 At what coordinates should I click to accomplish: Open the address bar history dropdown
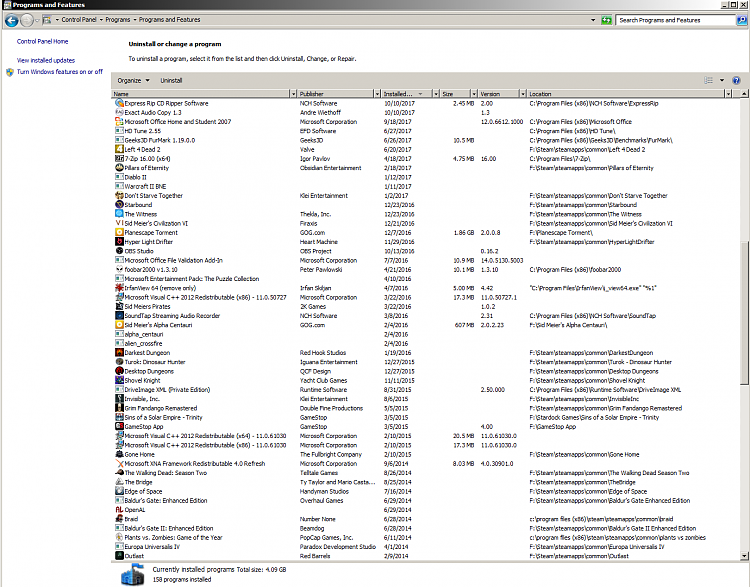(x=593, y=20)
